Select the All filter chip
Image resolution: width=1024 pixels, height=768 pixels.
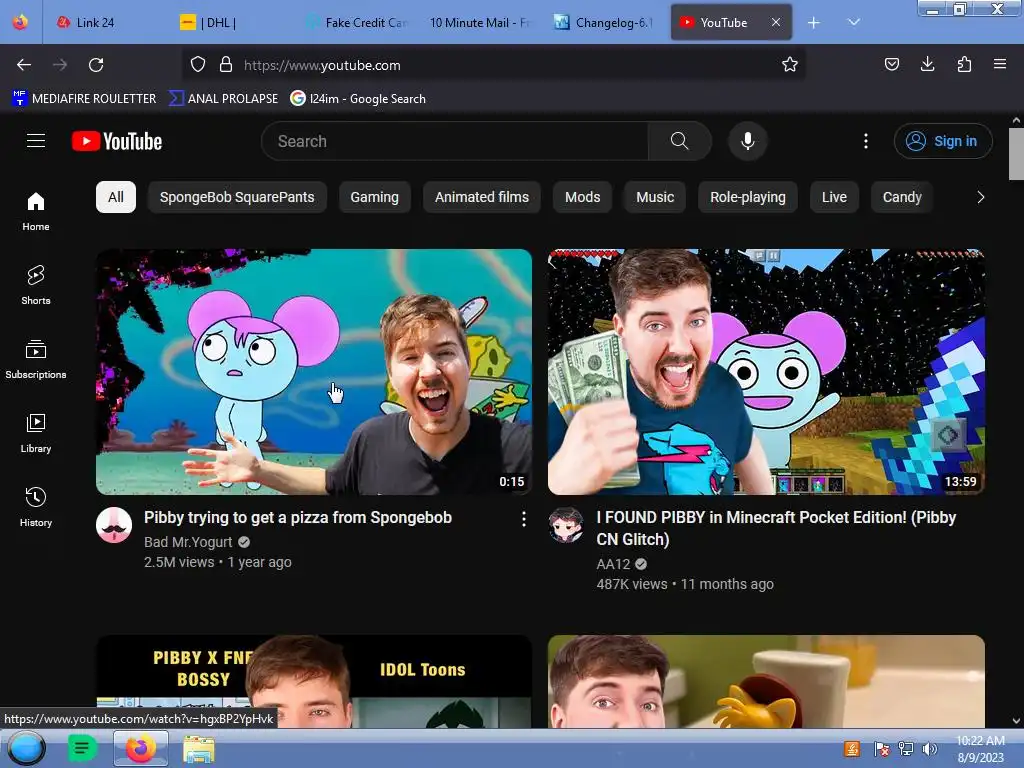coord(116,197)
